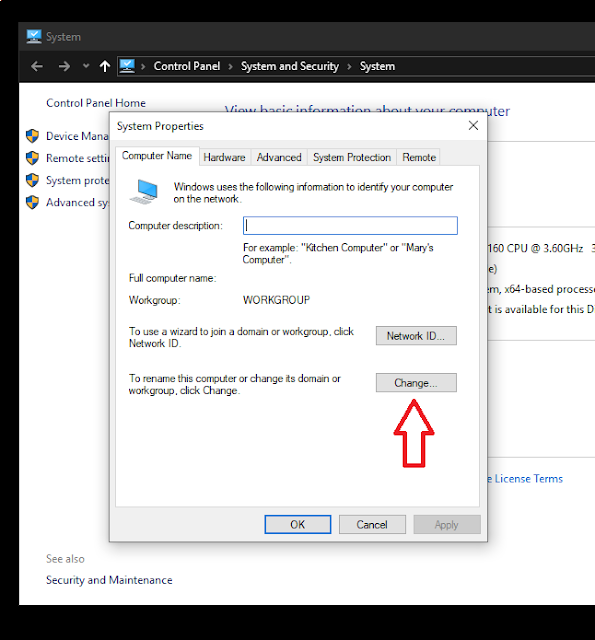Click the 'System Properties' title text

click(160, 126)
